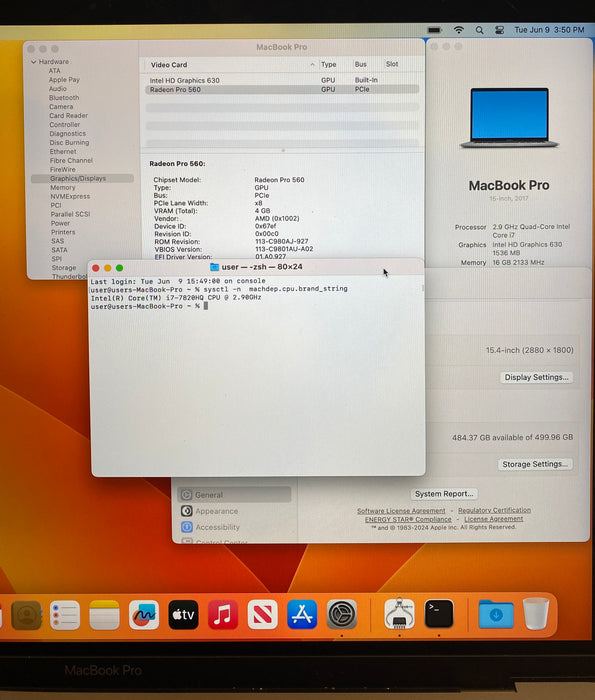Open Software License Agreement link
This screenshot has height=700, width=595.
point(401,511)
